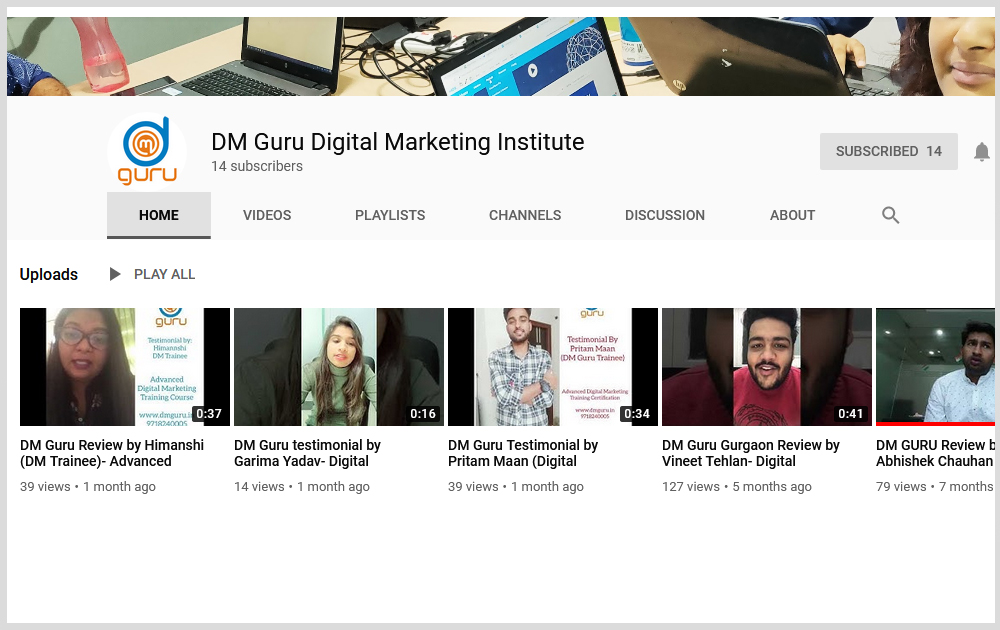The image size is (1000, 630).
Task: Click the red watched progress bar on Abhishek video
Action: pyautogui.click(x=935, y=423)
